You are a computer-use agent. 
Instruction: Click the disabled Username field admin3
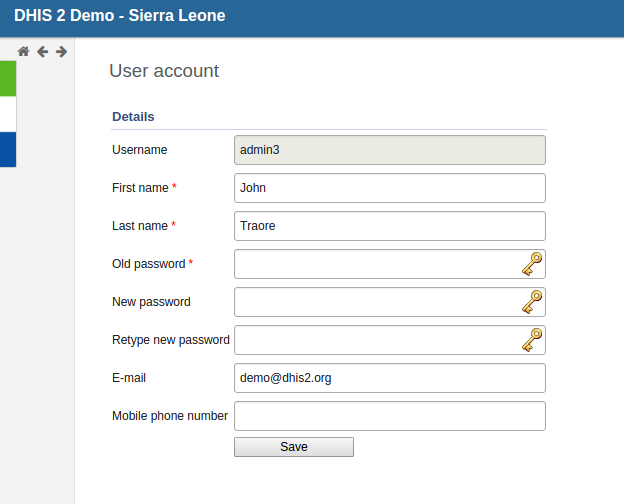coord(389,150)
